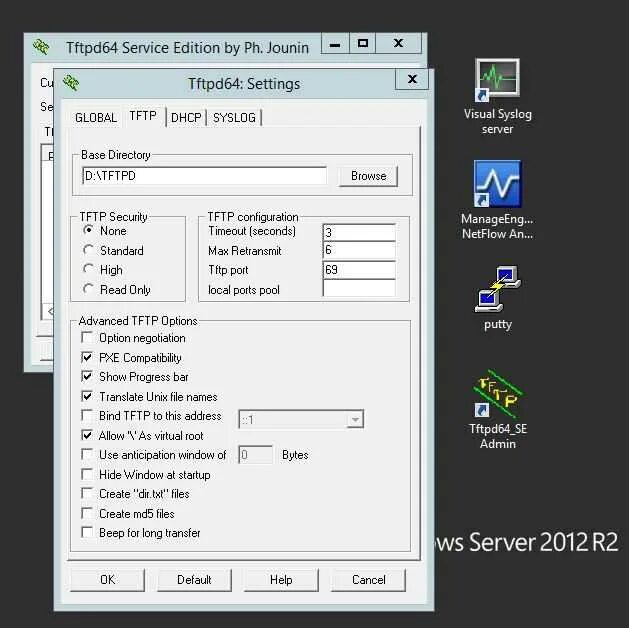Open the bind address dropdown
Screen dimensions: 629x628
coord(355,419)
